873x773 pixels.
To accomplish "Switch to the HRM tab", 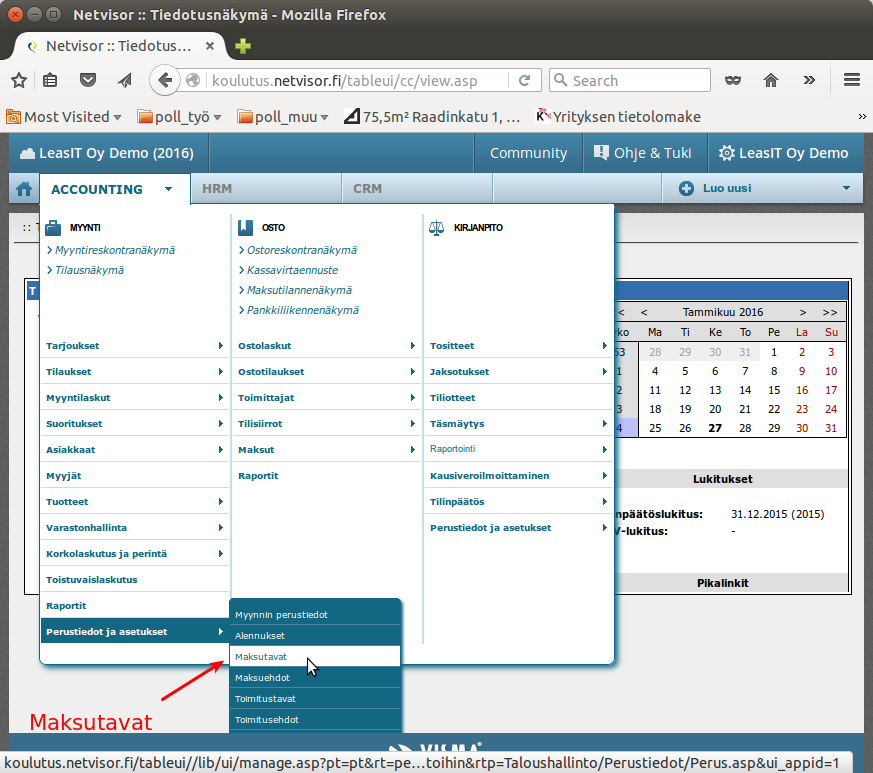I will (x=217, y=188).
